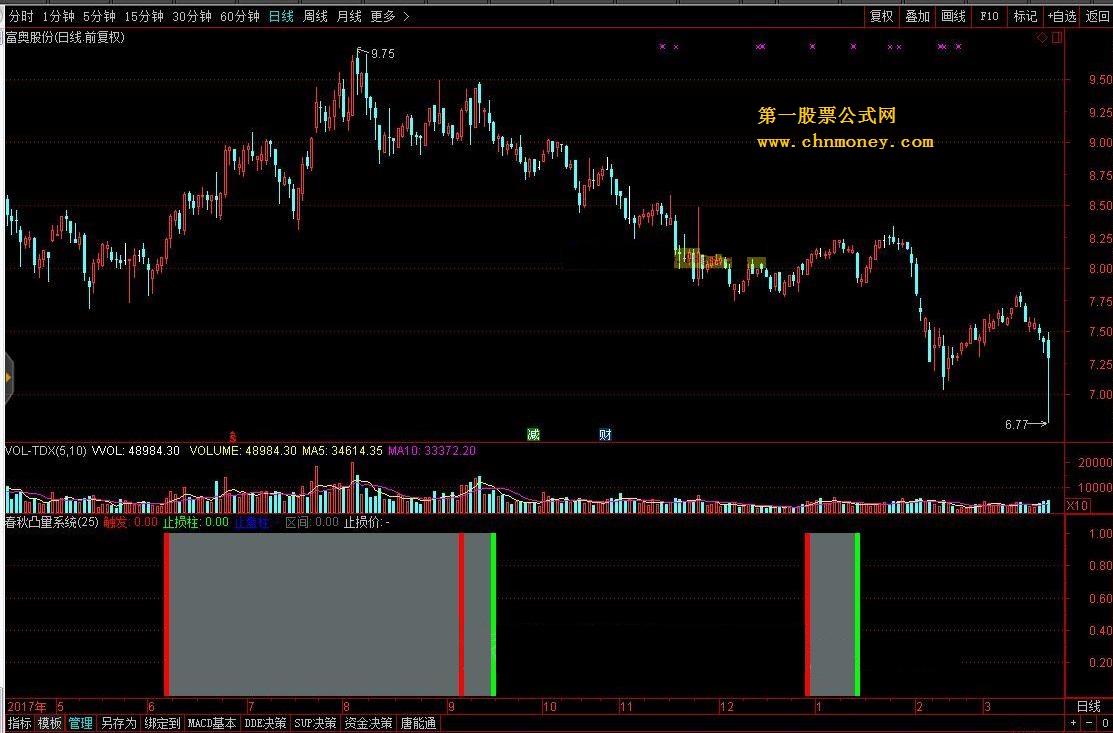Click 另存为 save-as option
Viewport: 1113px width, 733px height.
click(118, 723)
